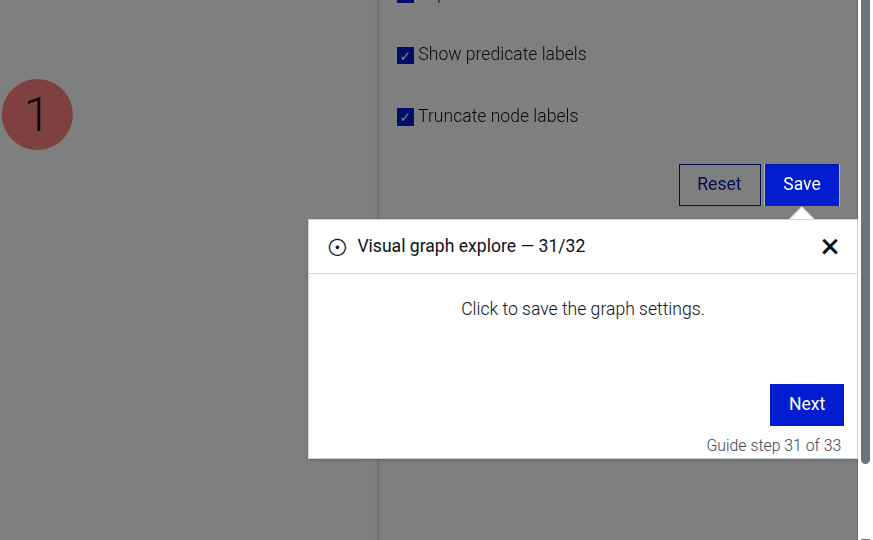Toggle the partially visible top checkbox
The image size is (873, 540).
pos(405,2)
